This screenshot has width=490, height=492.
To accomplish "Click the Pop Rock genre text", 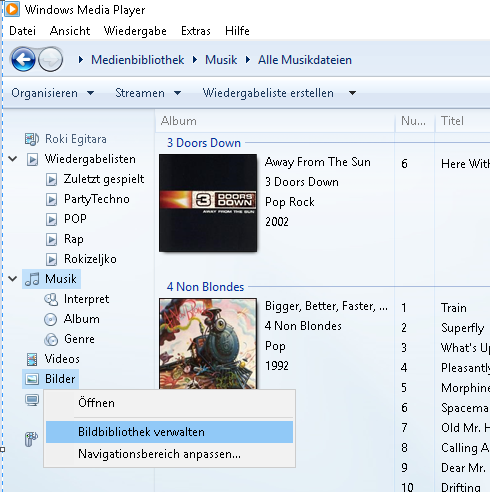I will tap(290, 202).
